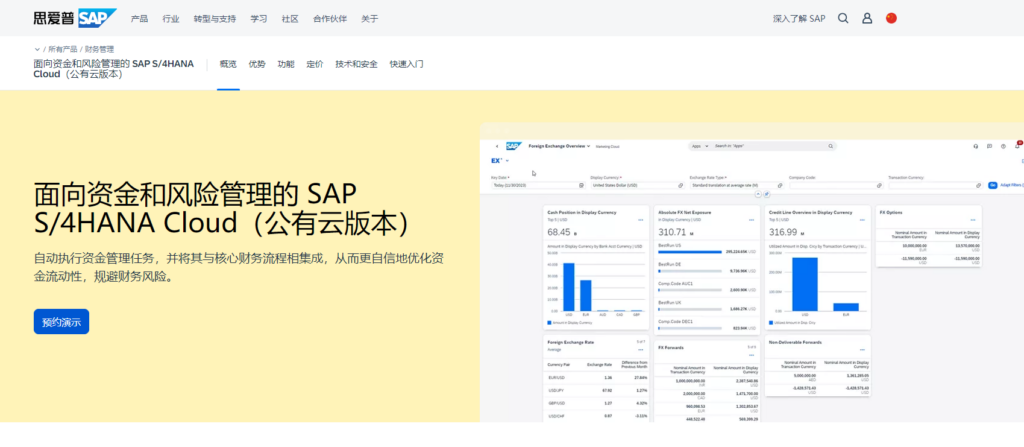Expand the breadcrumb chevron before 所有产品
Viewport: 1024px width, 447px height.
coord(37,49)
